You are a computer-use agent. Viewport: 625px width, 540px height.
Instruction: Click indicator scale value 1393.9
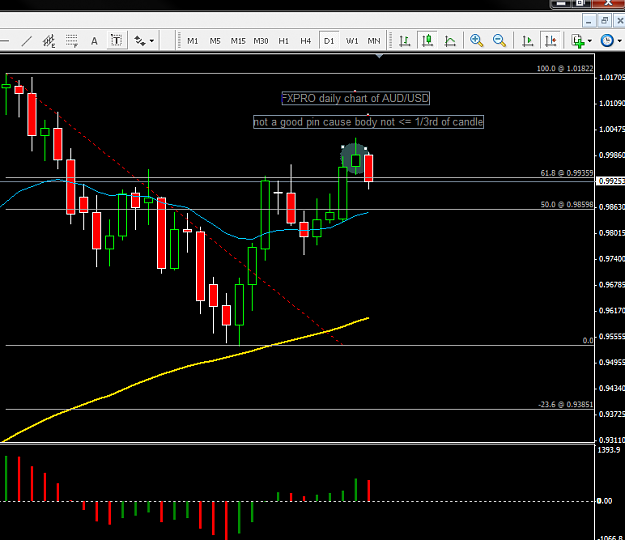point(609,450)
